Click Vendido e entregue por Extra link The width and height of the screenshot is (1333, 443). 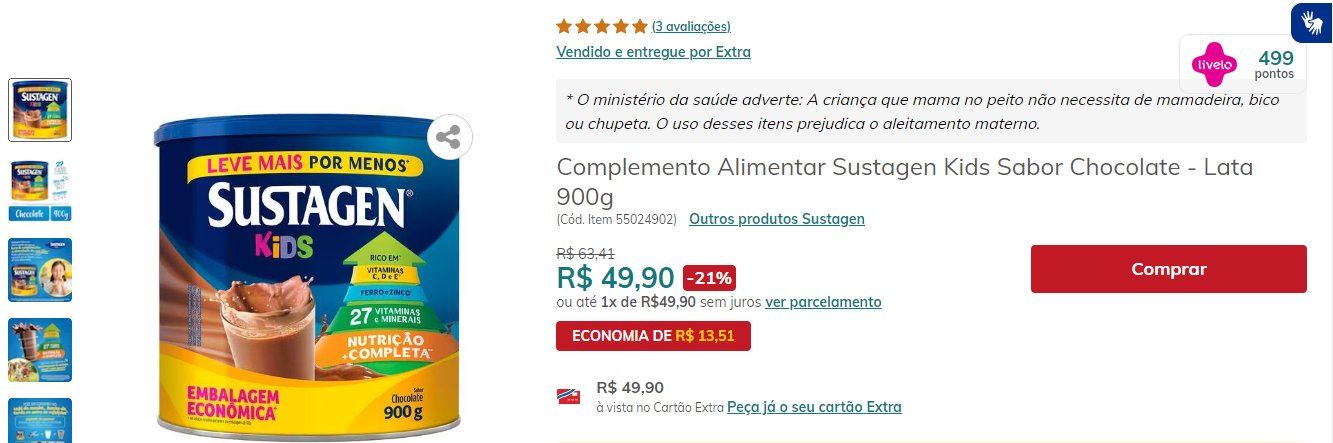click(653, 52)
